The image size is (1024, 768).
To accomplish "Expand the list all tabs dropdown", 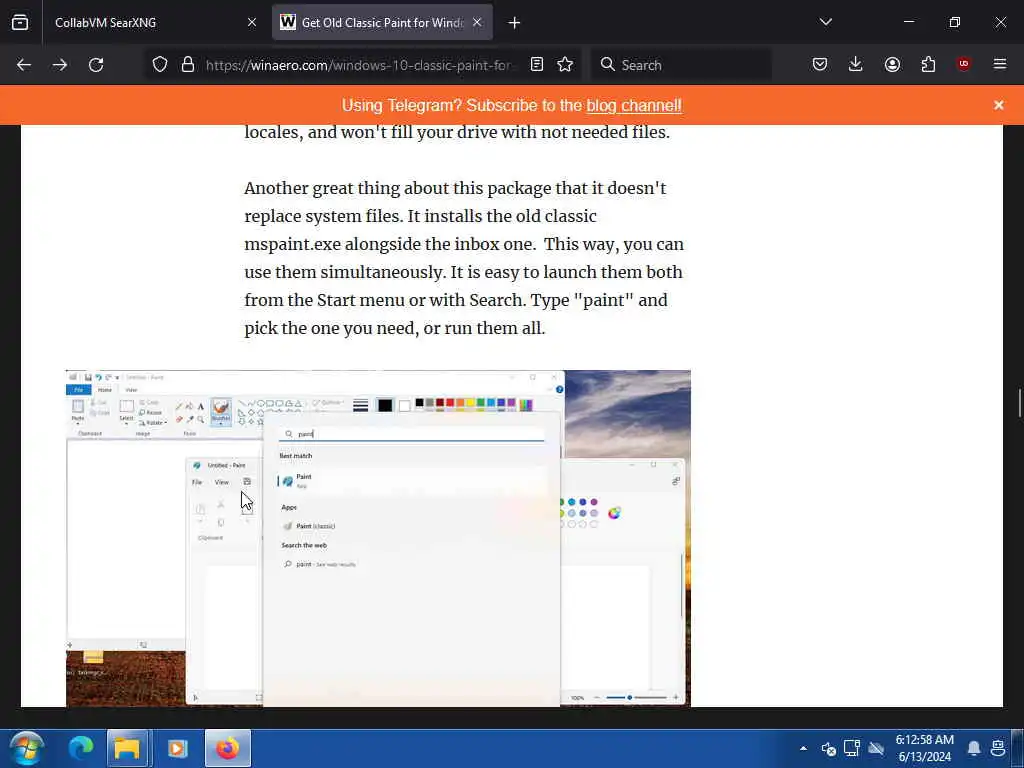I will point(825,22).
